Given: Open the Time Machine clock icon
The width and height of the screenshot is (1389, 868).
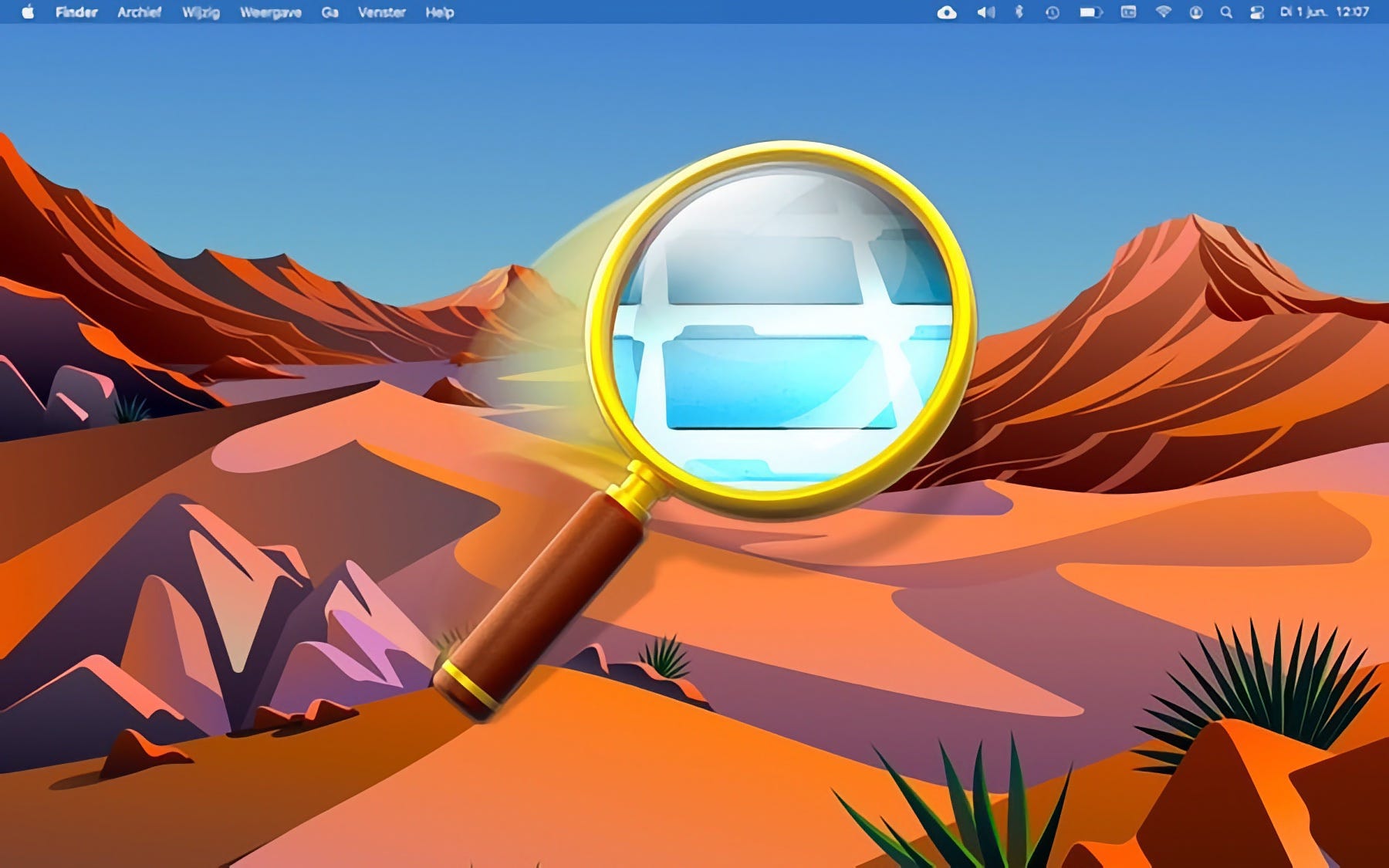Looking at the screenshot, I should click(1052, 12).
